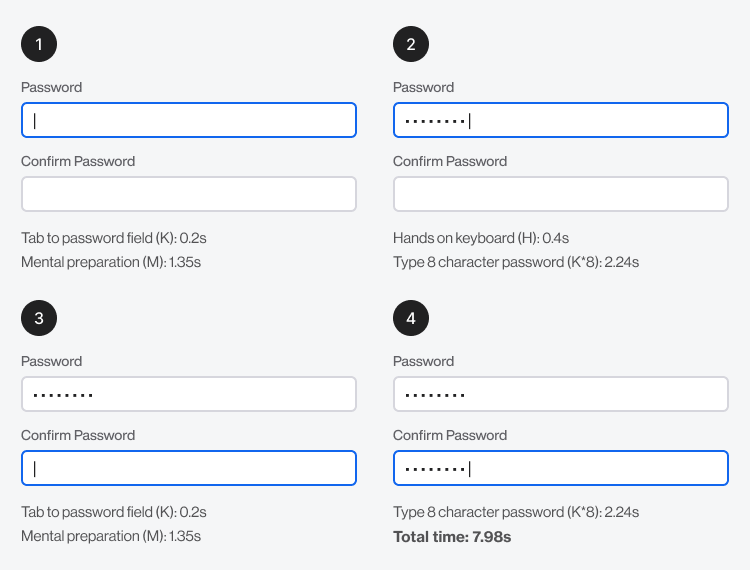Click the step 3 number badge
The image size is (750, 570).
click(x=39, y=318)
